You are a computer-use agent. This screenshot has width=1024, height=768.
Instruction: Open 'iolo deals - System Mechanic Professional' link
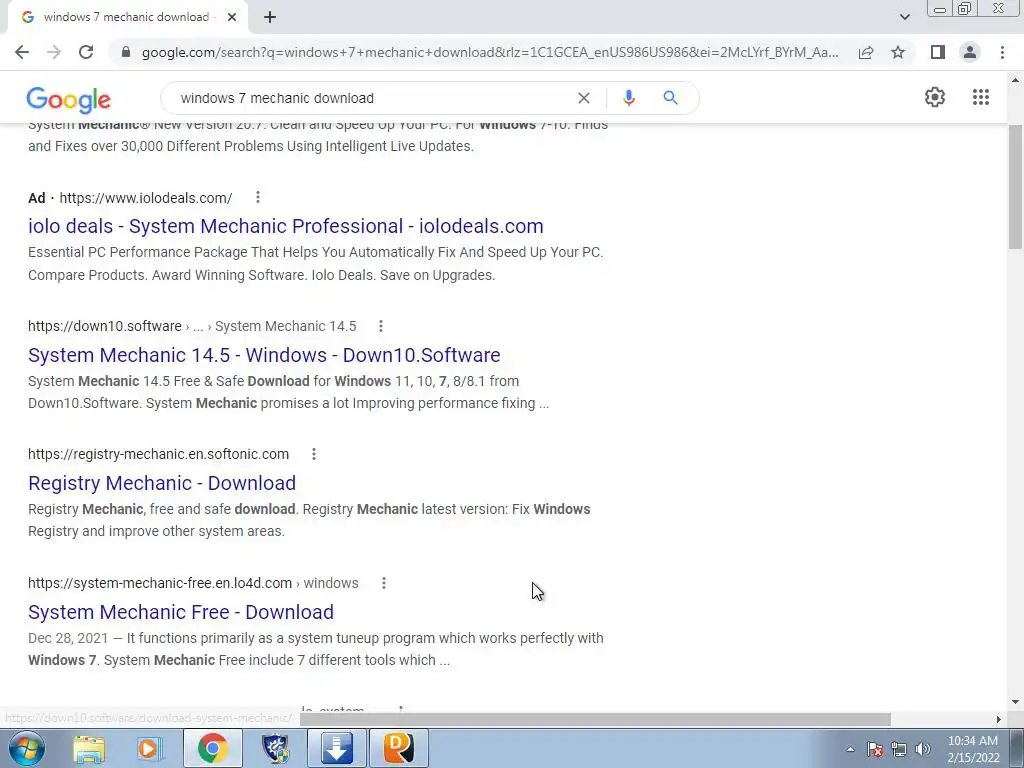click(x=285, y=226)
